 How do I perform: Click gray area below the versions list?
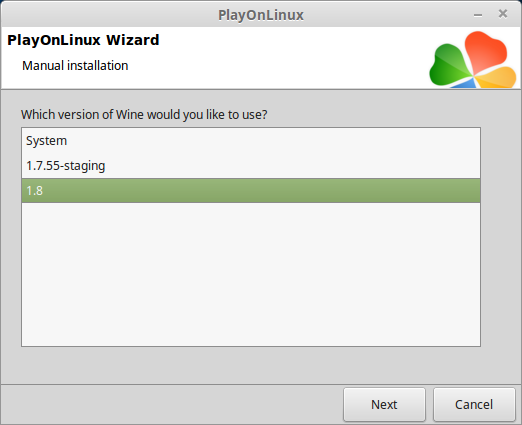[x=251, y=365]
